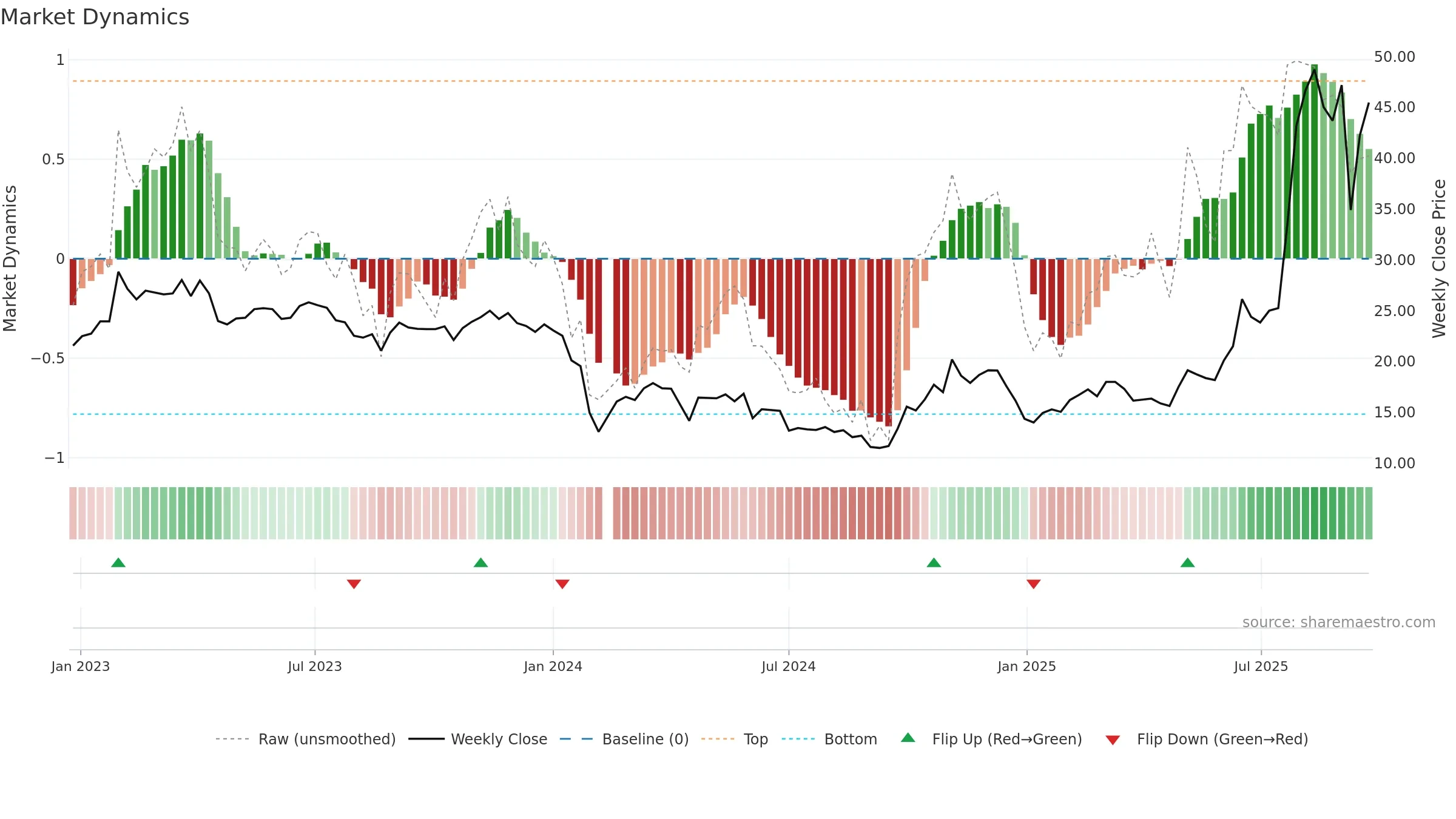Image resolution: width=1456 pixels, height=819 pixels.
Task: Click the 40.00 price tick label
Action: [1395, 158]
